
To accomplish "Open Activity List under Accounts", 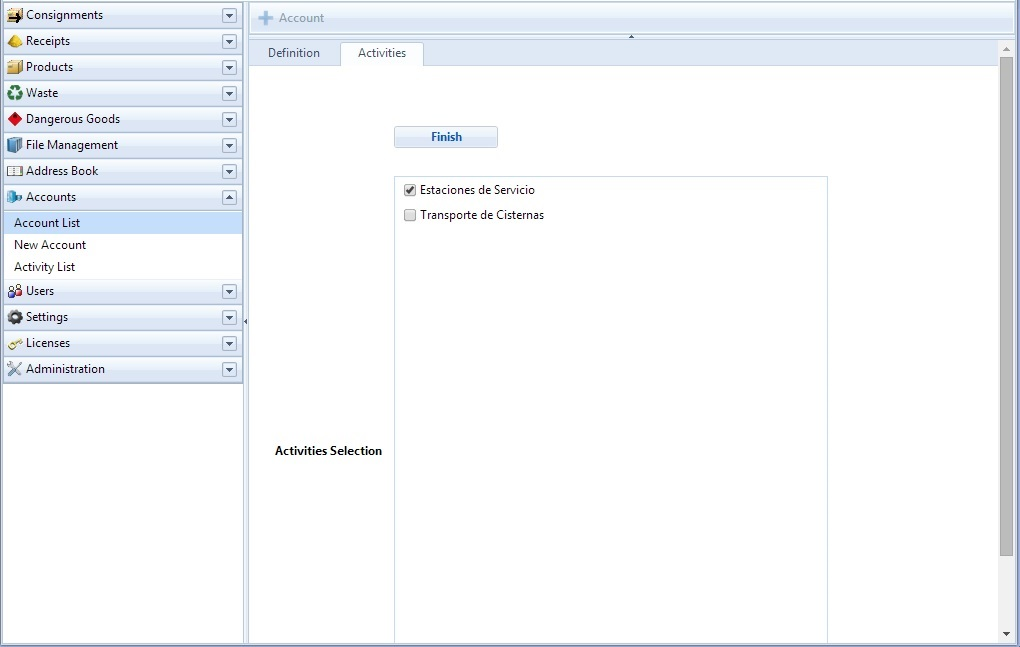I will pos(44,267).
